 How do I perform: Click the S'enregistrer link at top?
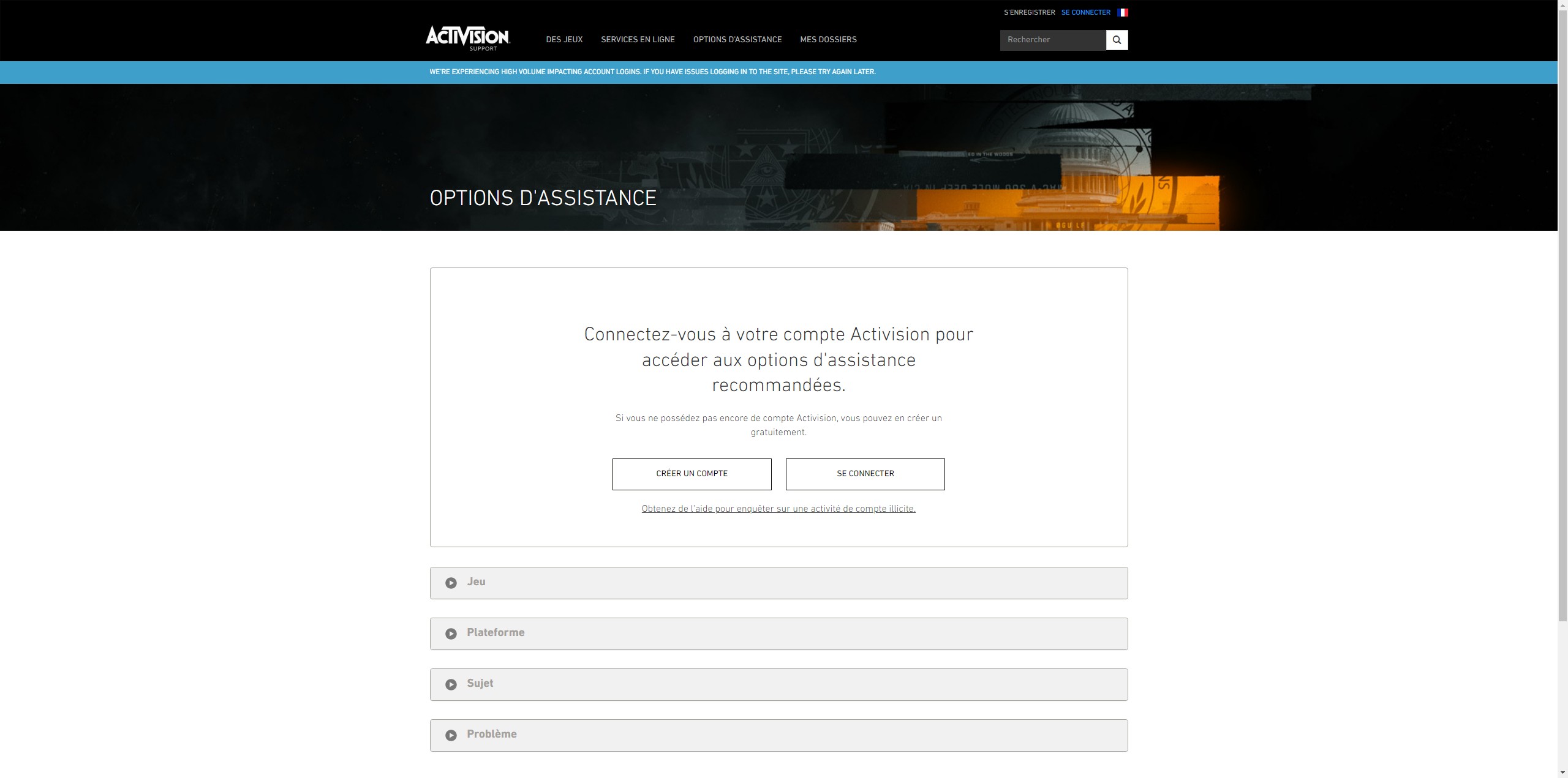point(1029,12)
